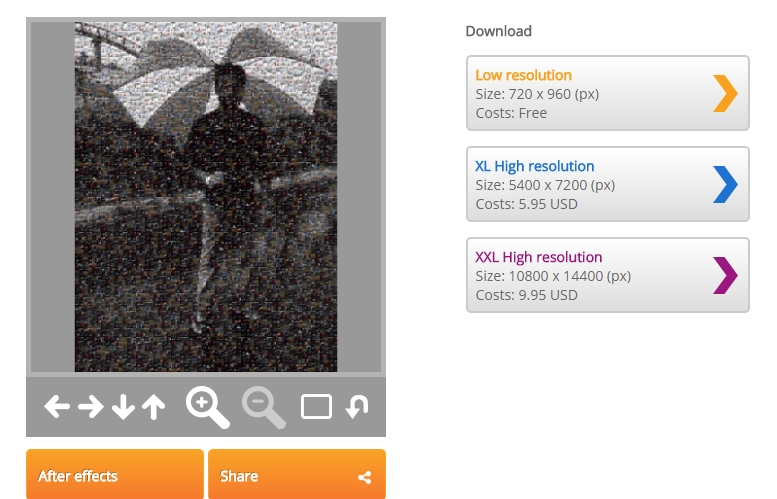Select the Low resolution download title
Screen dimensions: 777x499
(x=523, y=75)
